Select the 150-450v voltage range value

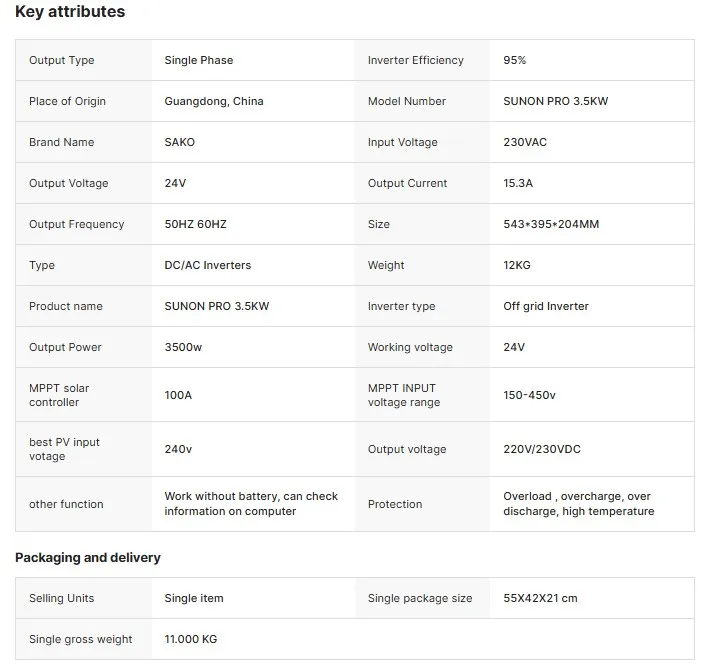tap(529, 395)
